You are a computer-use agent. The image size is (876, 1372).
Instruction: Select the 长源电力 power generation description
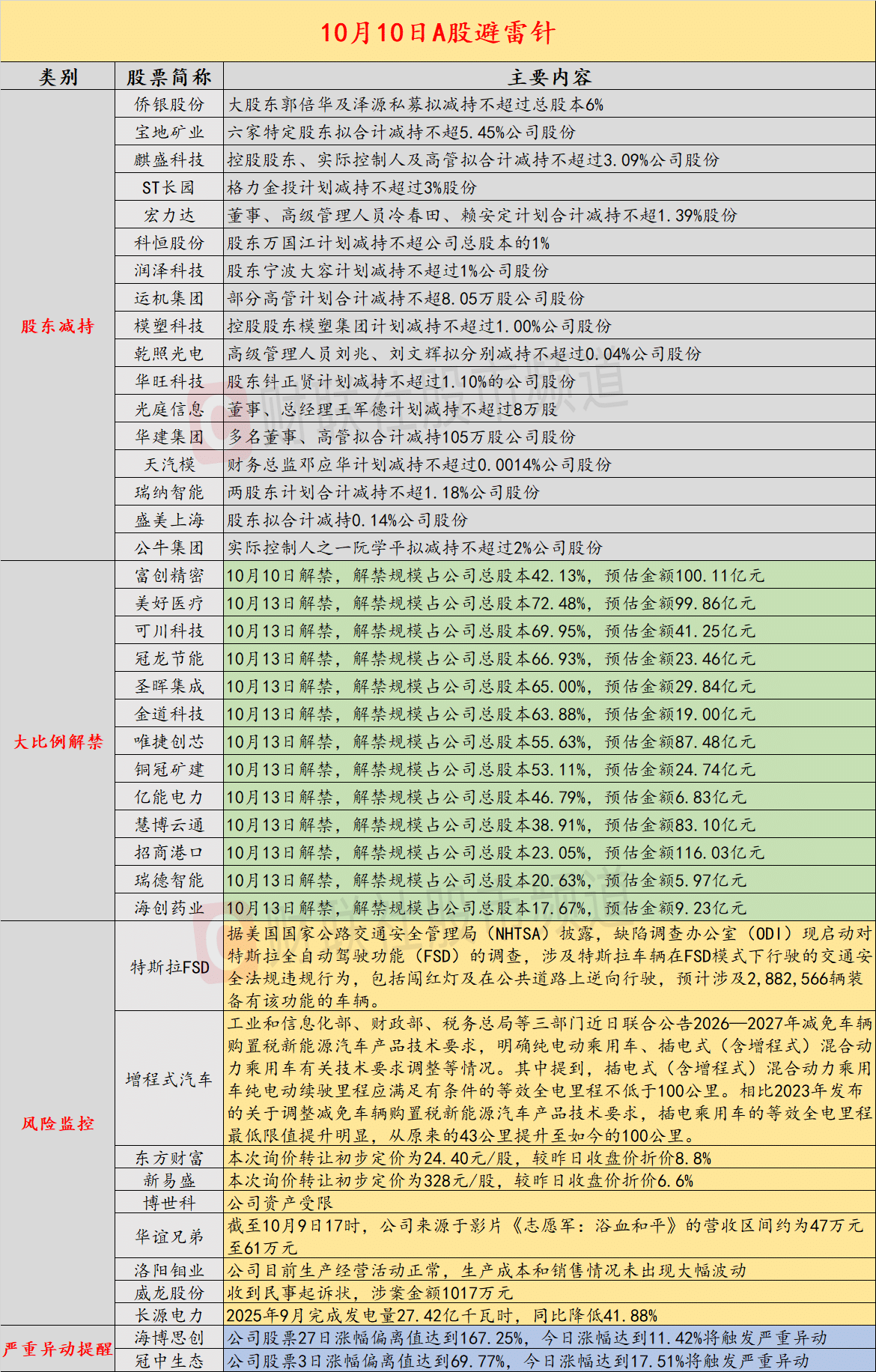coord(442,1316)
